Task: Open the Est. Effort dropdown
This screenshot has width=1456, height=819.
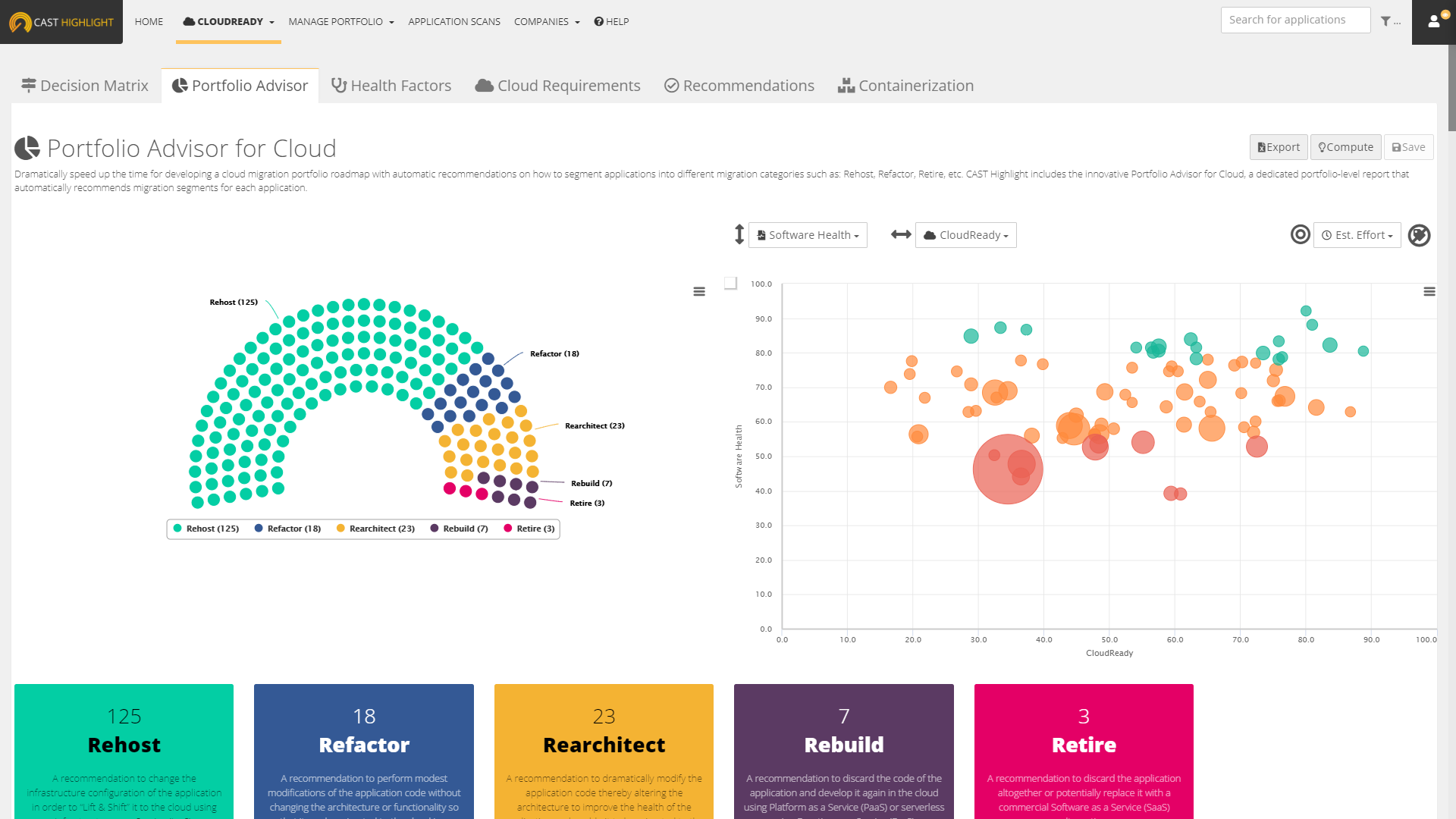Action: tap(1357, 235)
